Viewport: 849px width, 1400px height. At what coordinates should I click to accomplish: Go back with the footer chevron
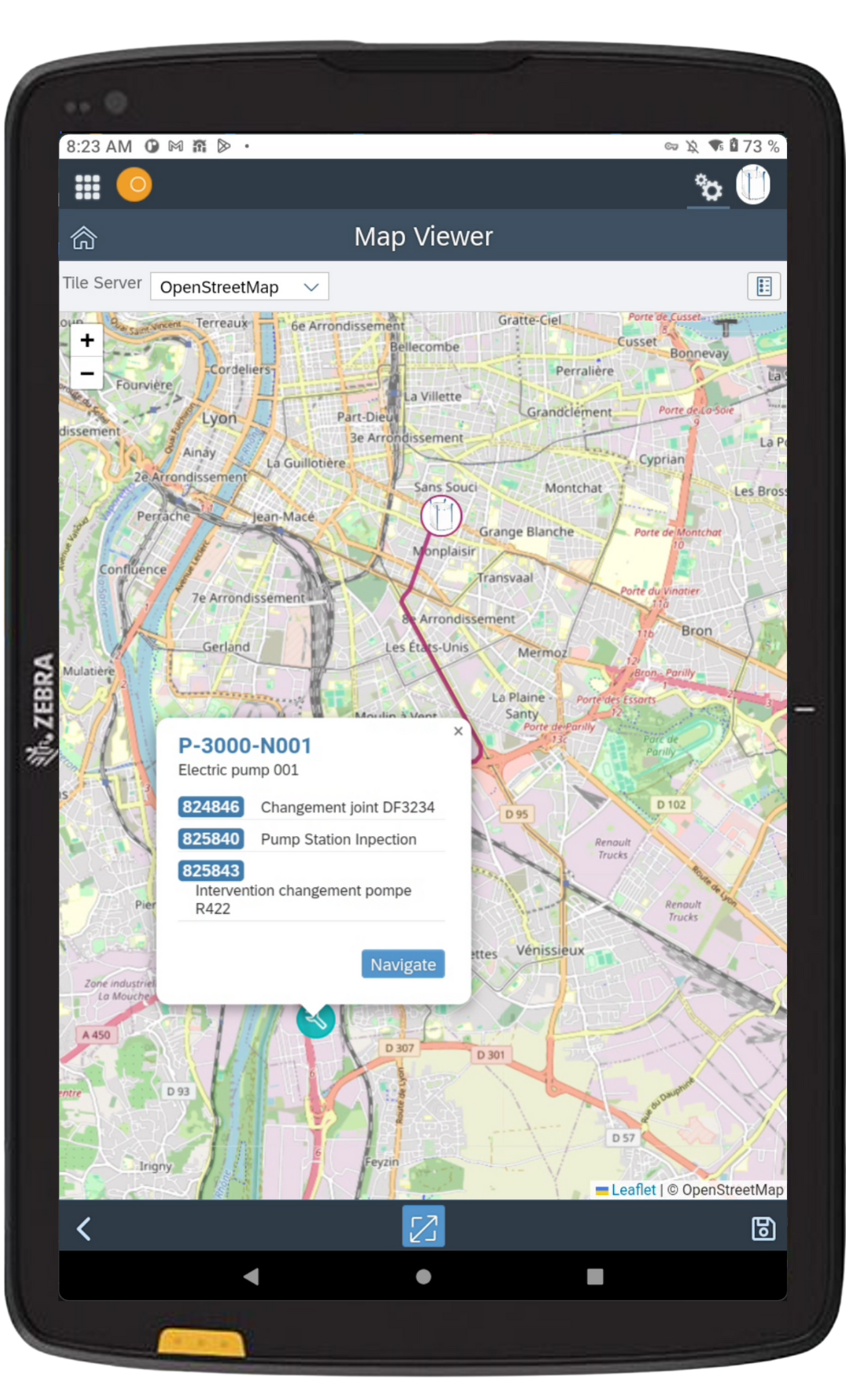pos(84,1229)
